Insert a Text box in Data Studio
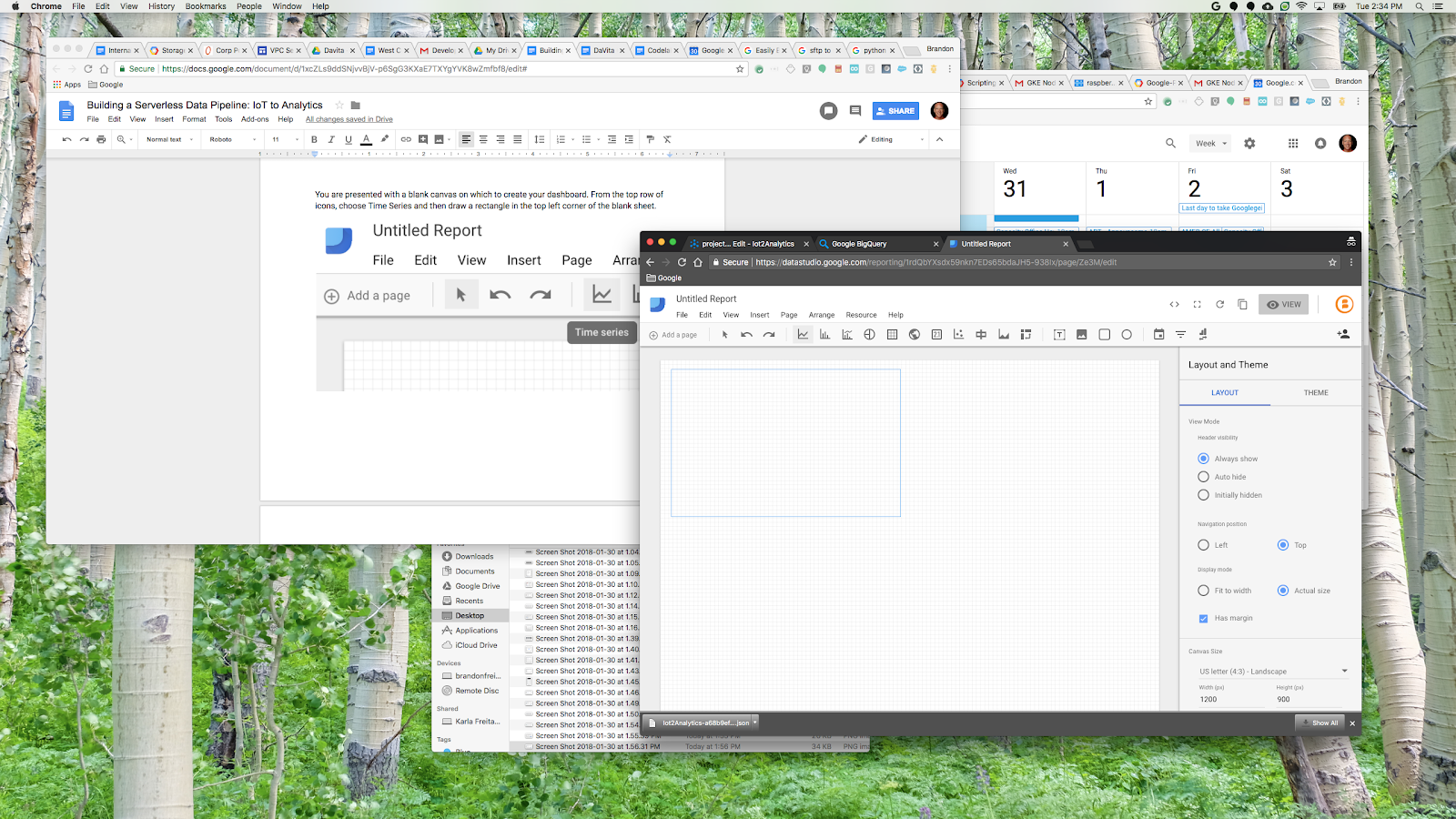The image size is (1456, 819). [1059, 335]
